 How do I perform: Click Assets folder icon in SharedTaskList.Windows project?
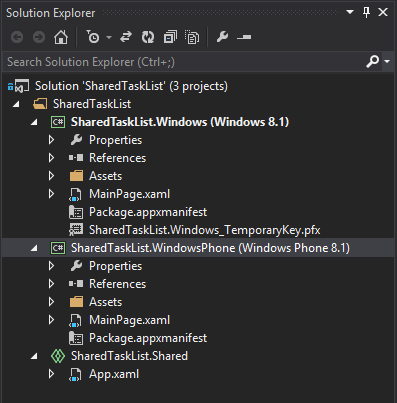pyautogui.click(x=76, y=176)
